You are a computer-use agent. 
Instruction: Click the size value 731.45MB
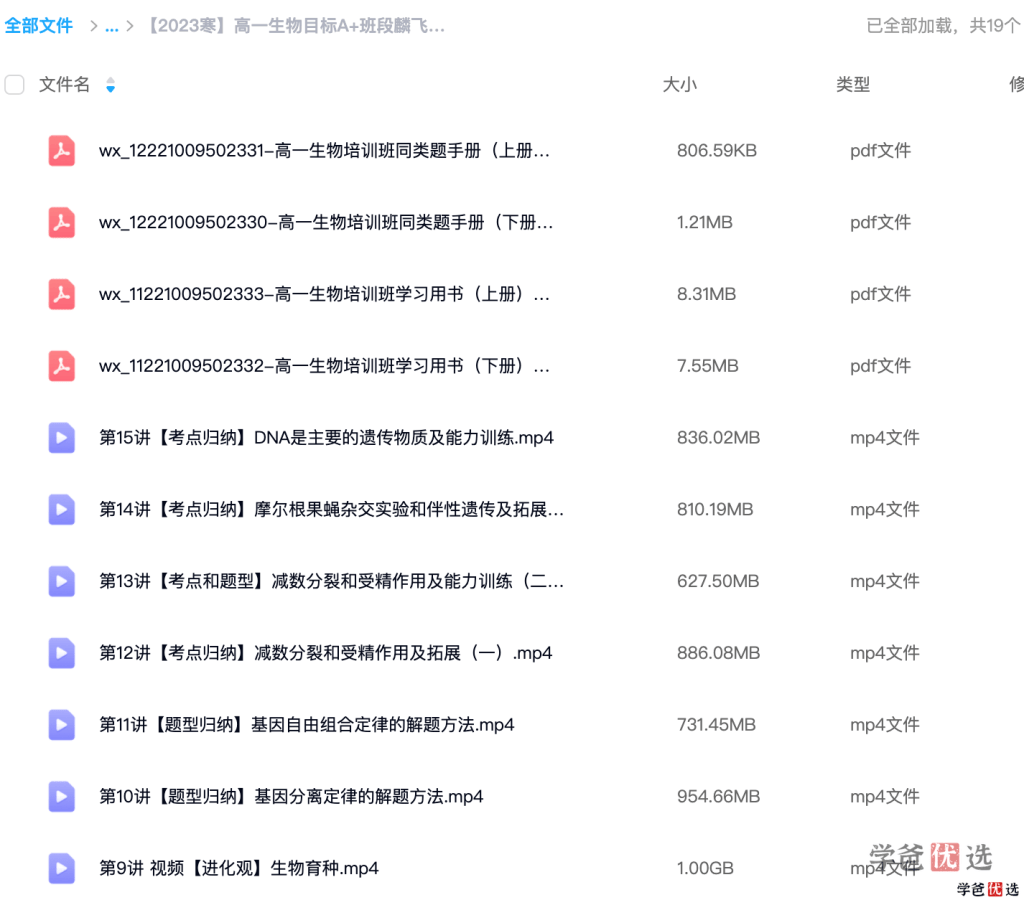pos(716,725)
